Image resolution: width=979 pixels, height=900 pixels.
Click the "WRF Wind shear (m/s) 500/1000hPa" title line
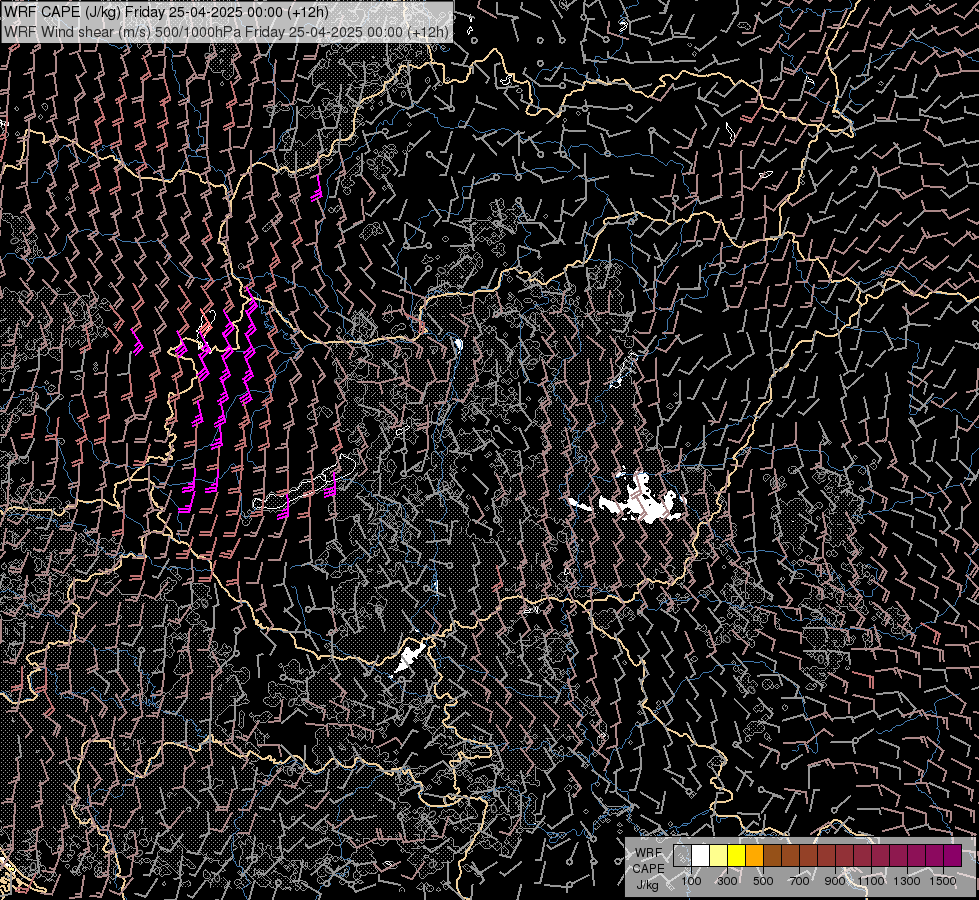click(227, 31)
